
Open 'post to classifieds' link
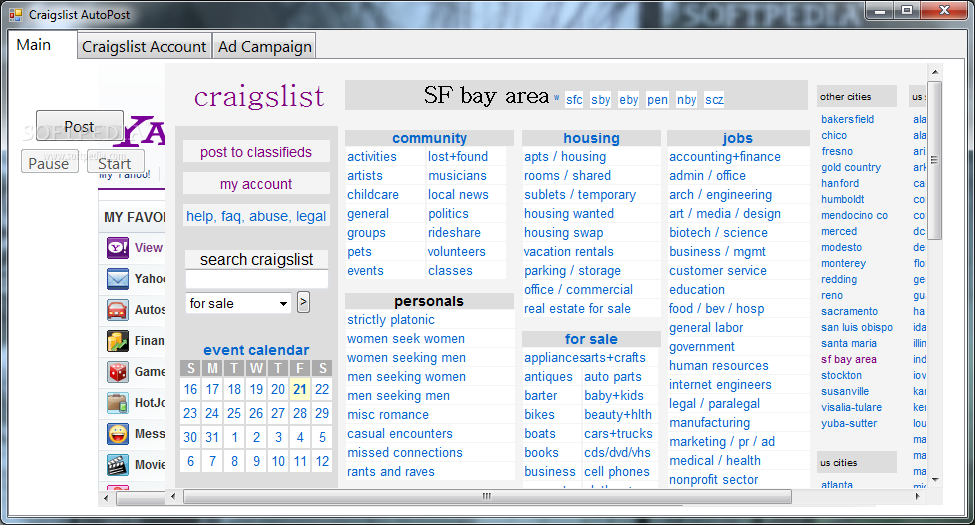pos(256,152)
